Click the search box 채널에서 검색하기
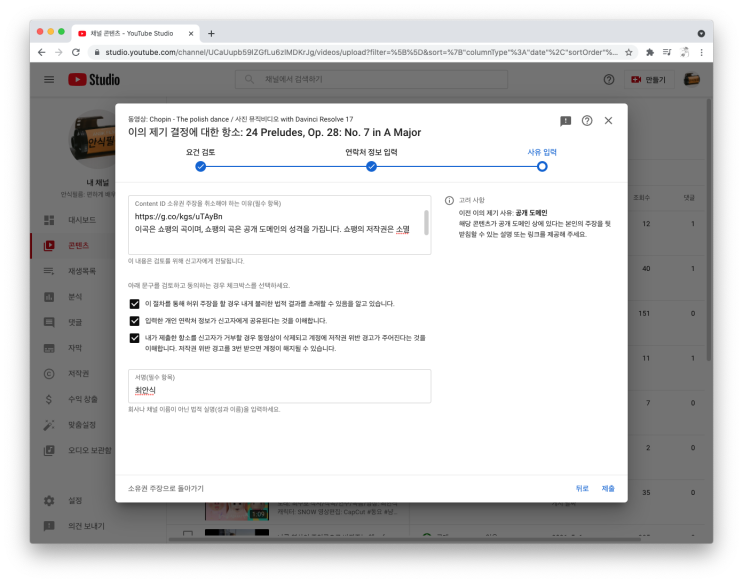 coord(372,79)
